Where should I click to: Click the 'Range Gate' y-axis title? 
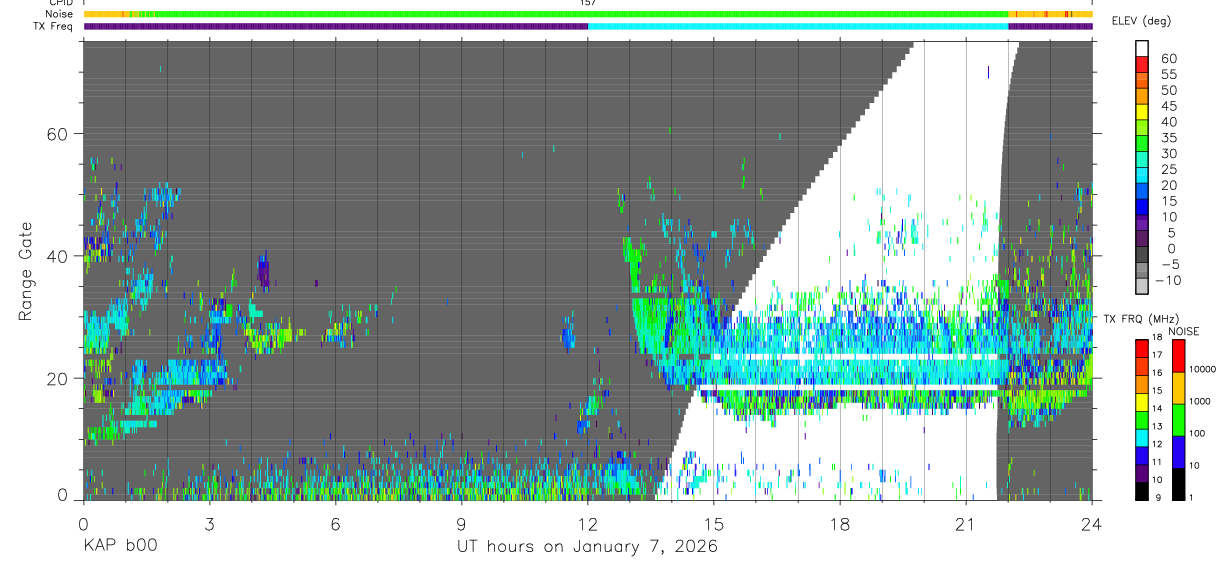[27, 272]
